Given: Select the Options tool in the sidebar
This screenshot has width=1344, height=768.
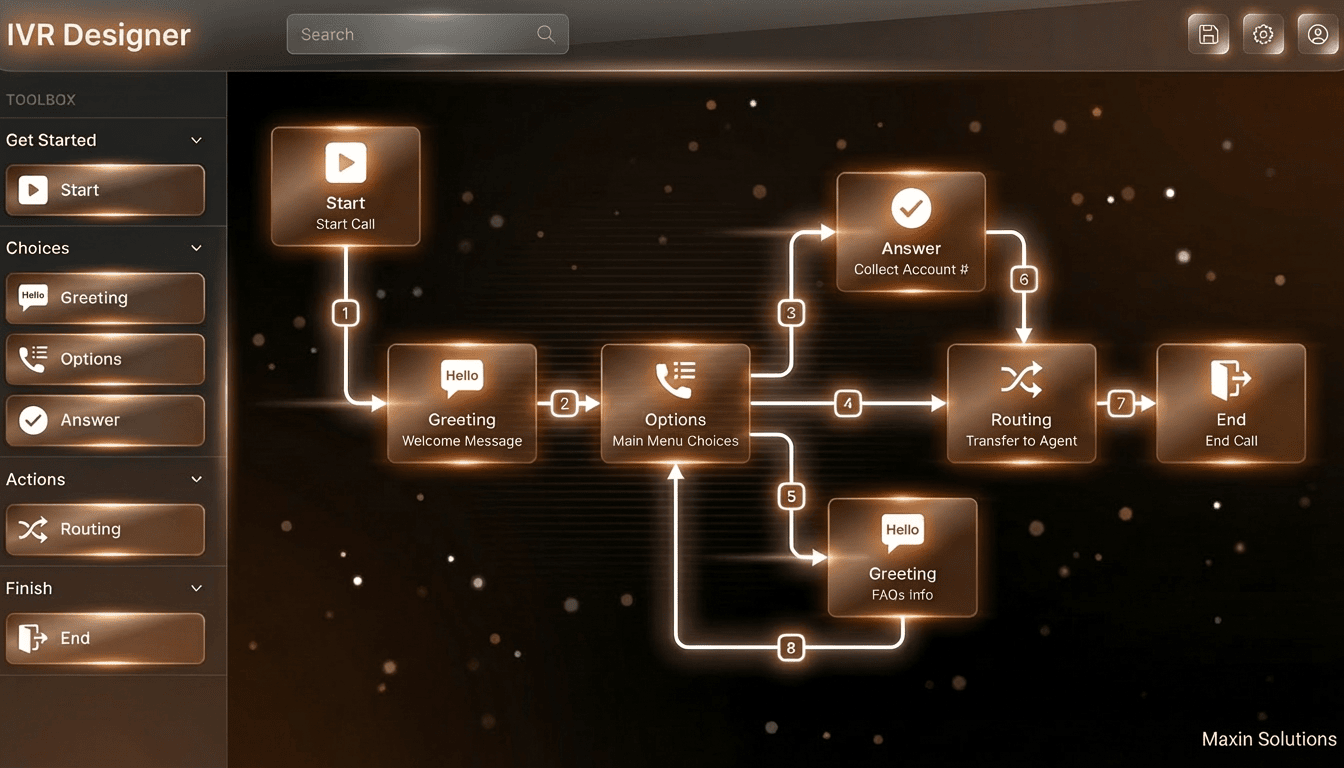Looking at the screenshot, I should pos(105,359).
